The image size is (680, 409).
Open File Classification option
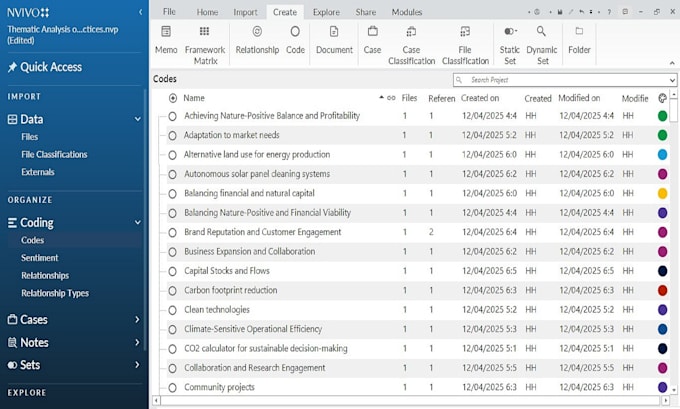[465, 45]
